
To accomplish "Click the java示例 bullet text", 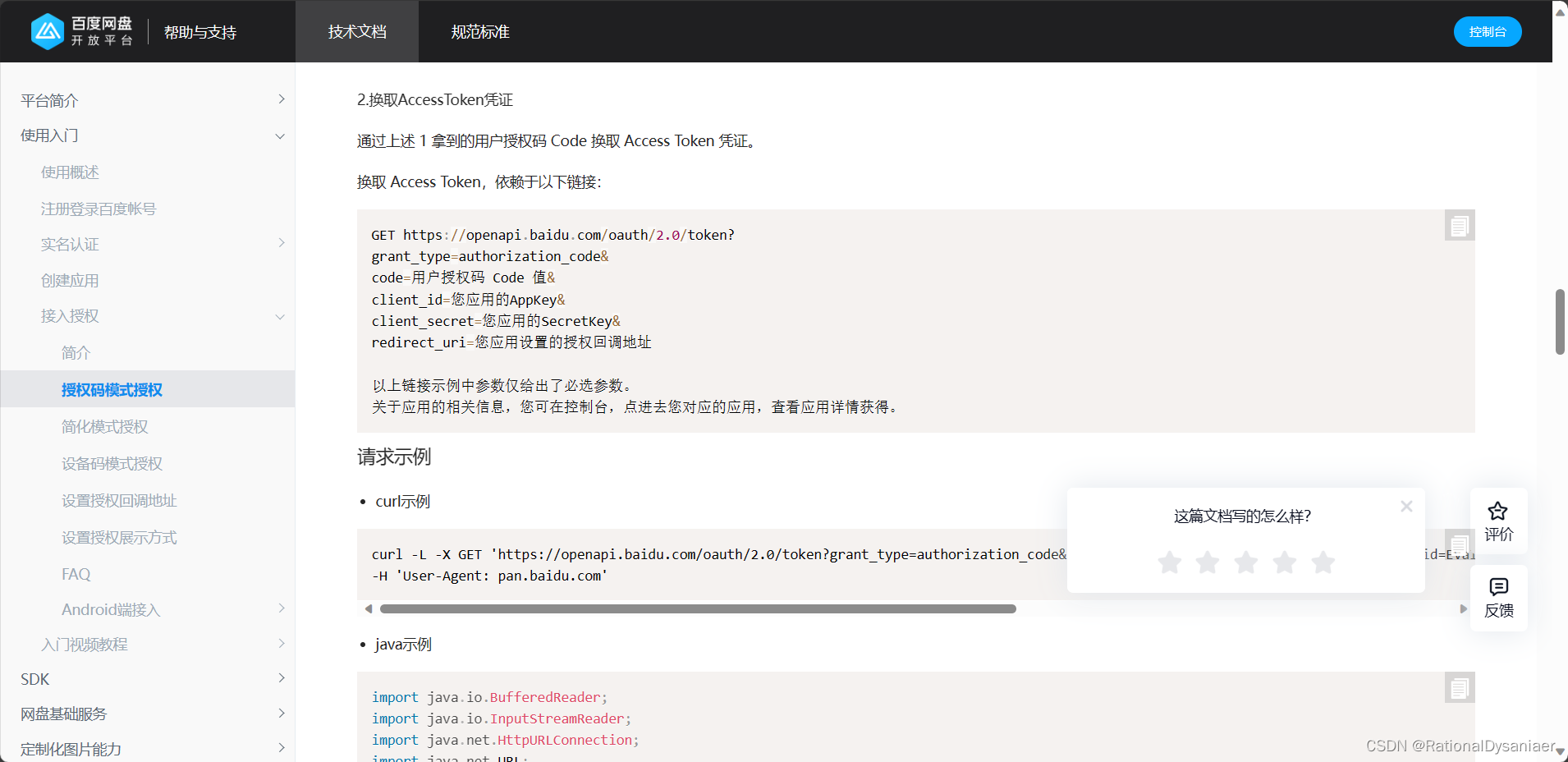I will [x=403, y=644].
